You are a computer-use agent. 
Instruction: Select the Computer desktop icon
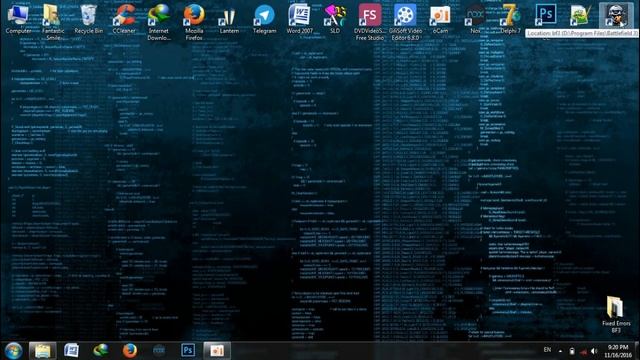(18, 19)
